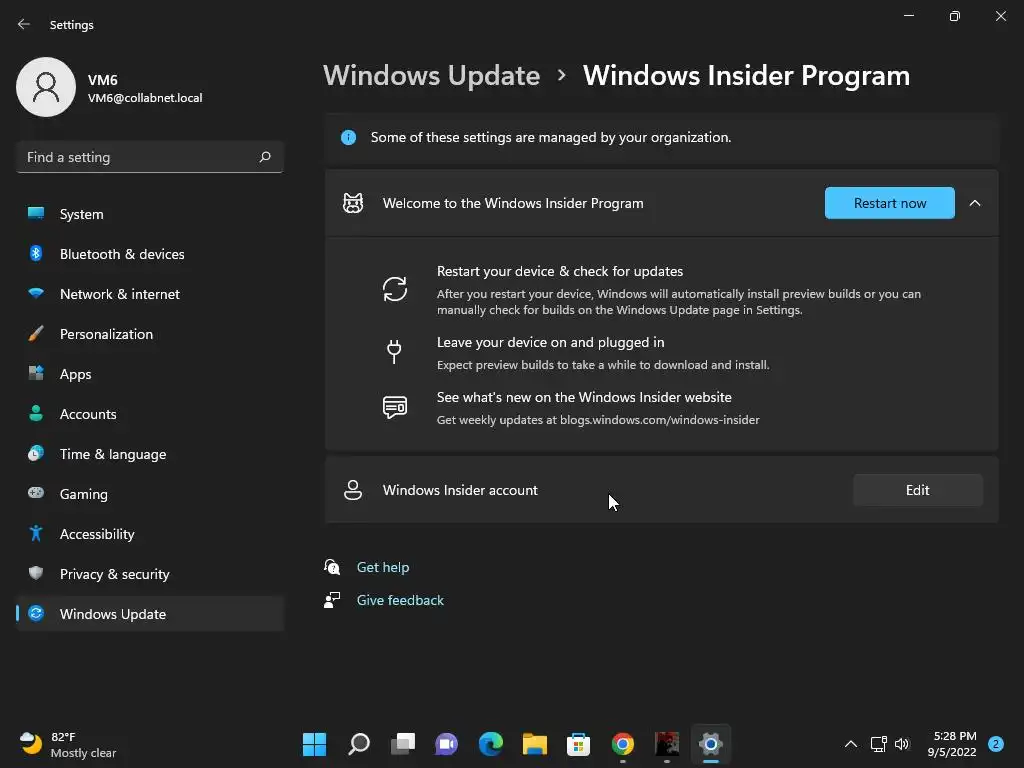Click the Time & language clock icon

click(x=36, y=453)
